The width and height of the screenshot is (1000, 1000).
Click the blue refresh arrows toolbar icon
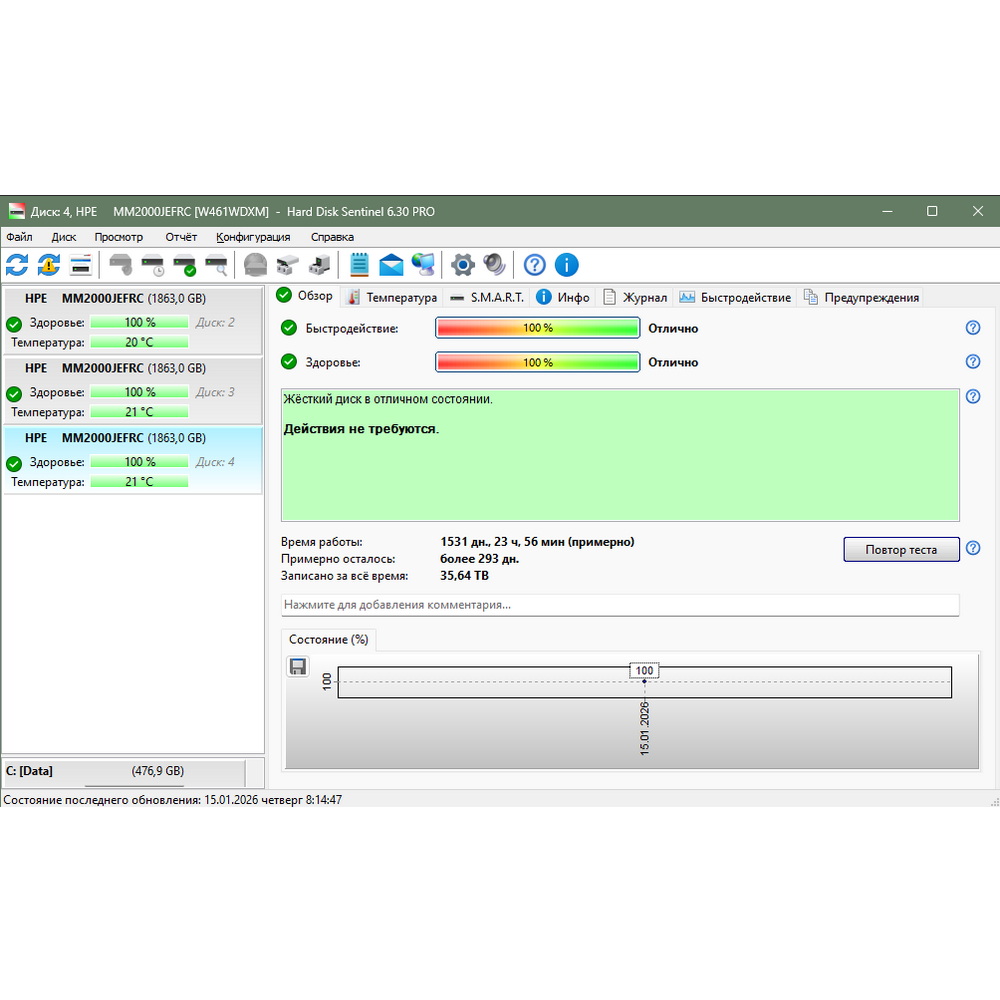tap(17, 265)
